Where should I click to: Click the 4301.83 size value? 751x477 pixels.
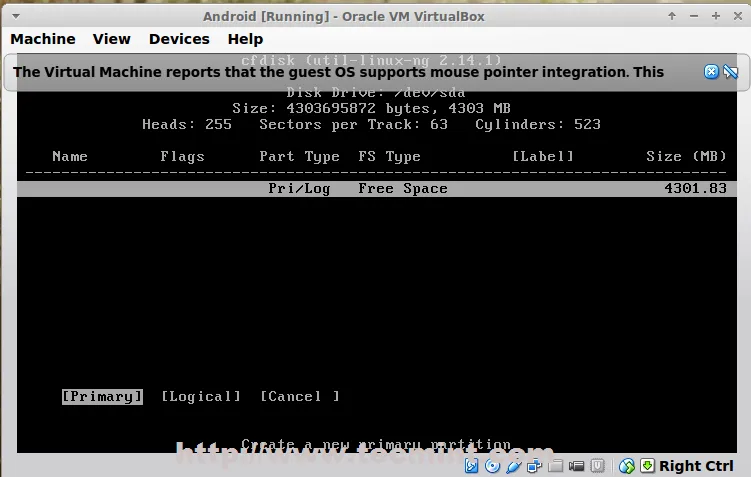pos(695,188)
